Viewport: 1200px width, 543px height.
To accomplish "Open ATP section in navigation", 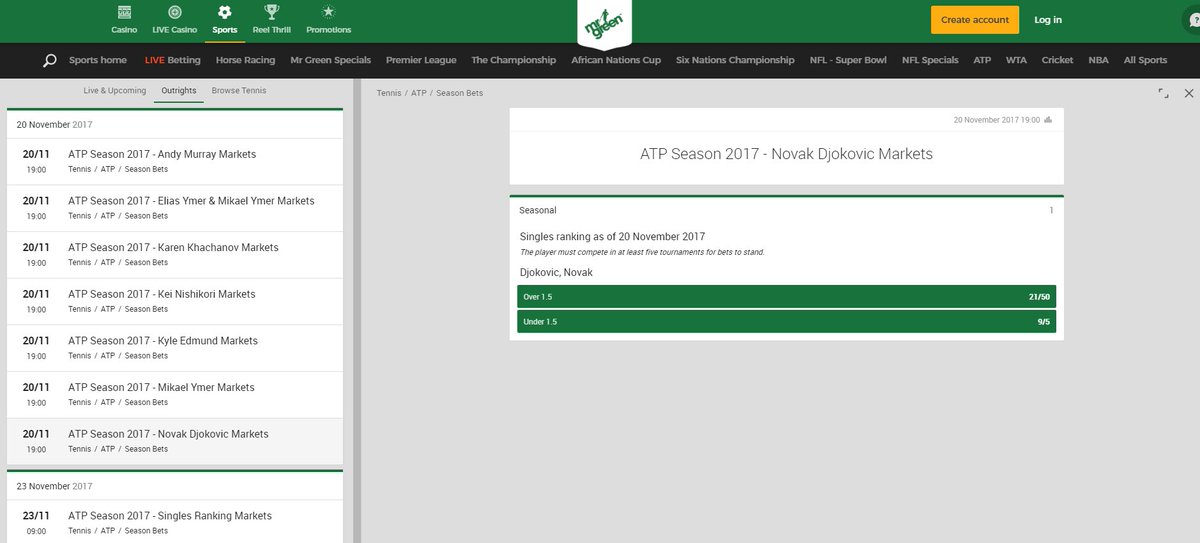I will coord(982,60).
